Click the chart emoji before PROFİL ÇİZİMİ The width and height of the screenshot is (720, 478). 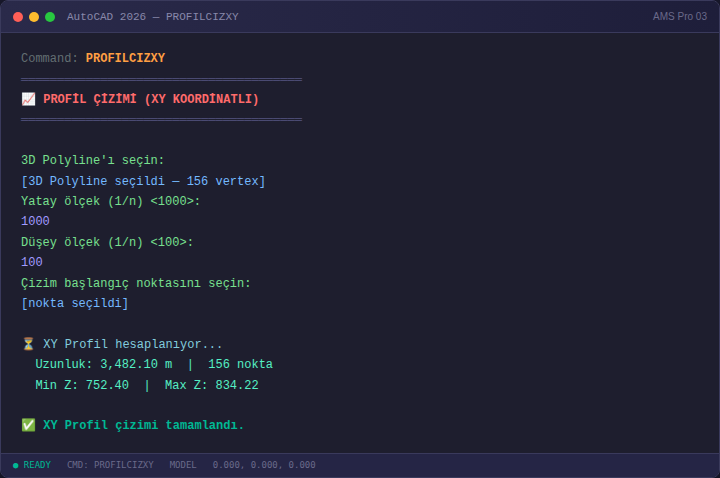click(x=28, y=99)
